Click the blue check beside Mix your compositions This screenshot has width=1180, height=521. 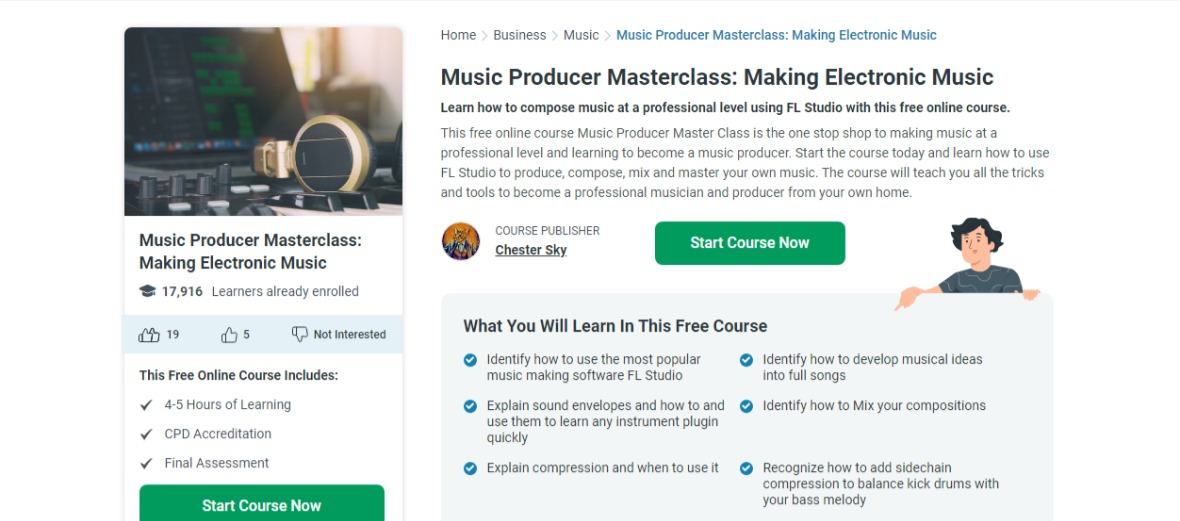pyautogui.click(x=747, y=406)
